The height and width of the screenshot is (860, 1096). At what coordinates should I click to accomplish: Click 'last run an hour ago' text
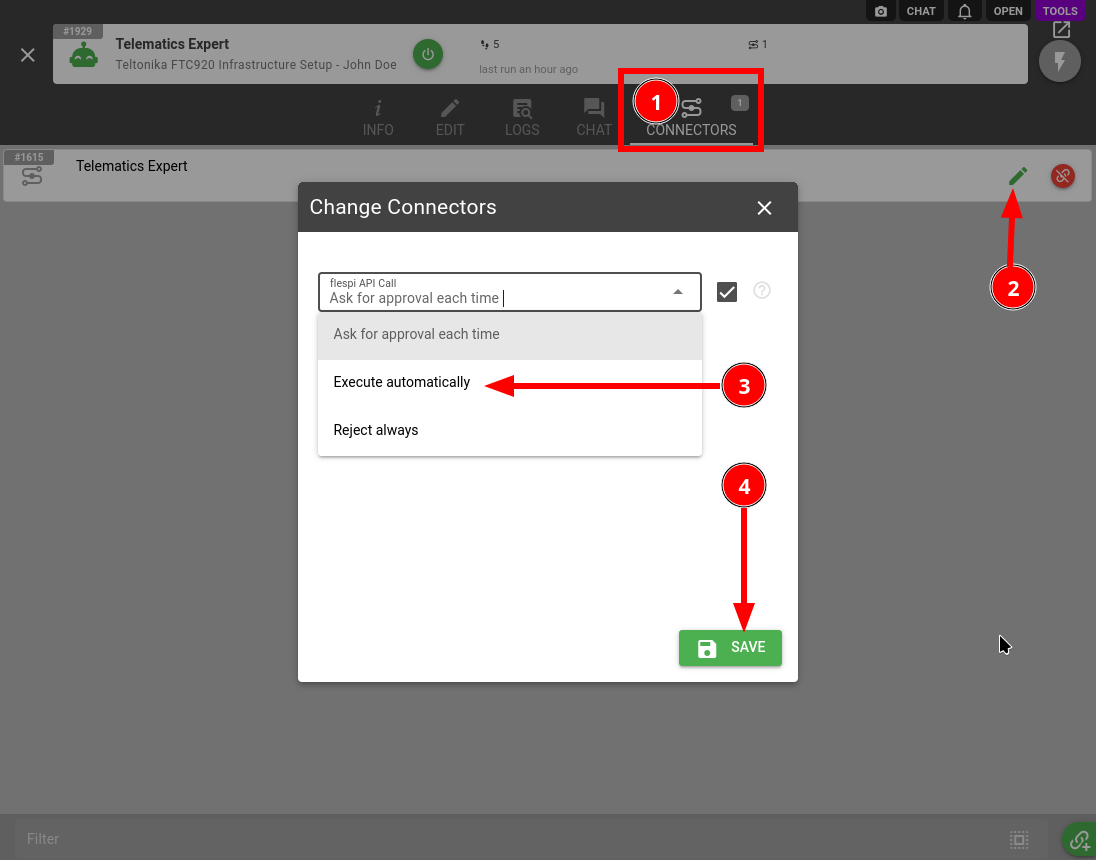(528, 69)
